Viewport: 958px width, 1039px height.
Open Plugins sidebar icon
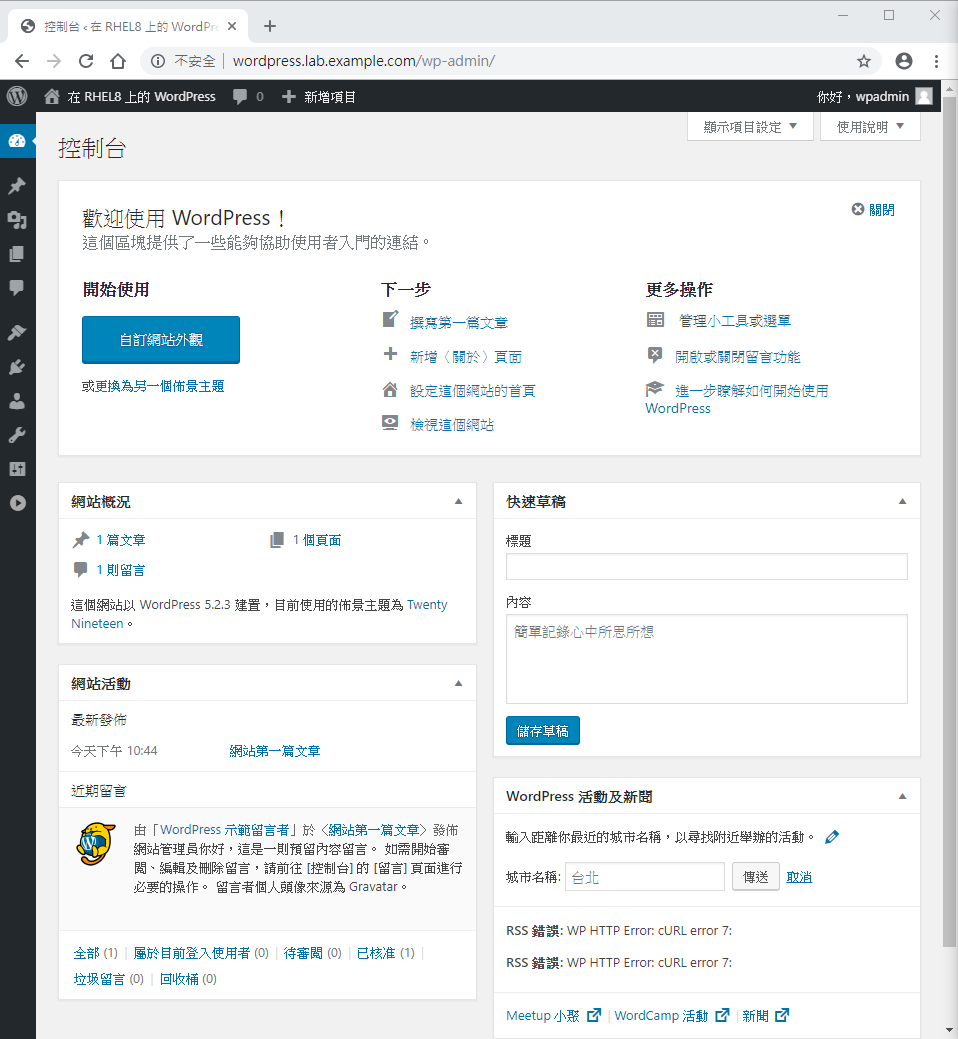[17, 367]
